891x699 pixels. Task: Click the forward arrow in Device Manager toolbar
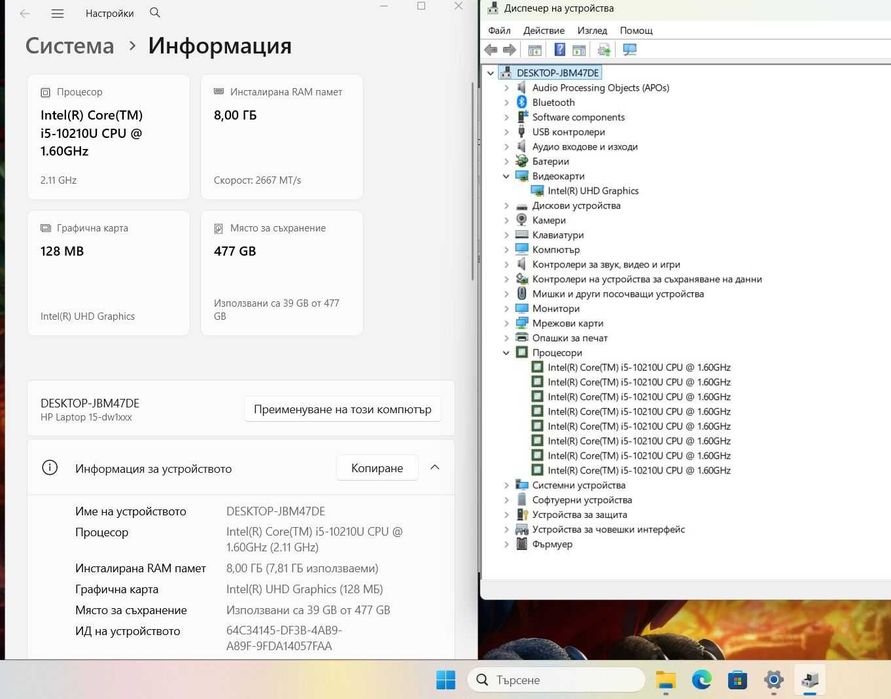[509, 50]
